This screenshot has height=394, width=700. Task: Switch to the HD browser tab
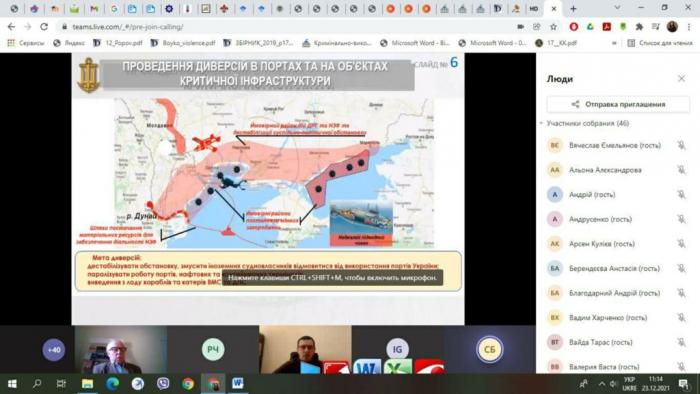tap(534, 8)
